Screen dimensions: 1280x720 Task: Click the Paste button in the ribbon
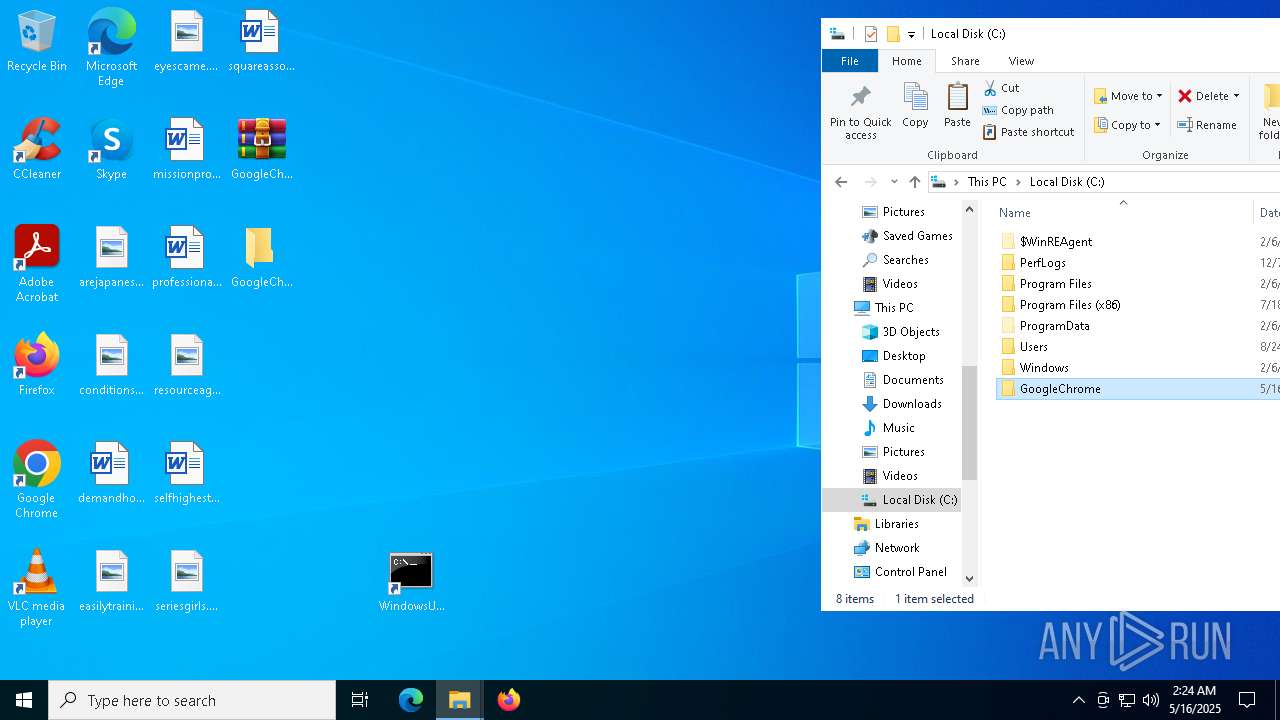click(957, 106)
